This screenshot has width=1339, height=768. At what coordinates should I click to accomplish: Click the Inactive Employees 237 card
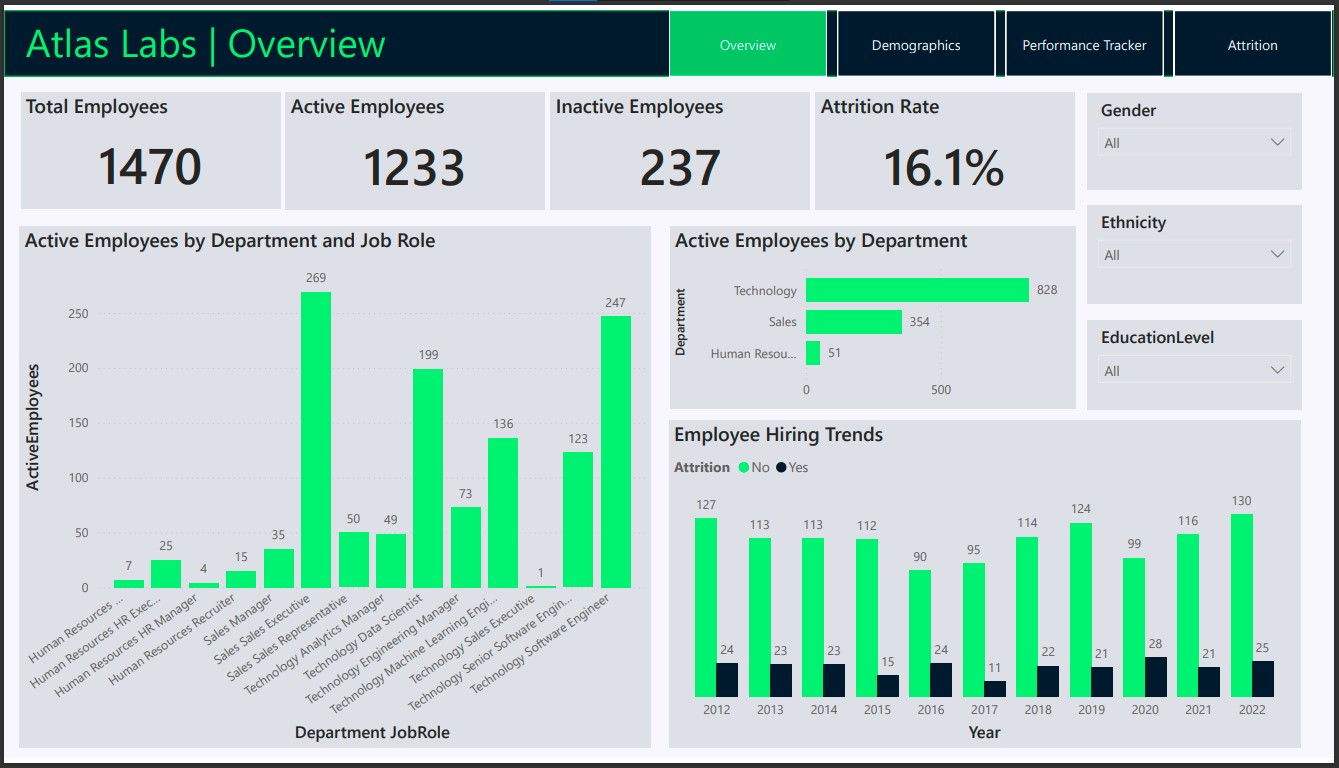(x=679, y=151)
